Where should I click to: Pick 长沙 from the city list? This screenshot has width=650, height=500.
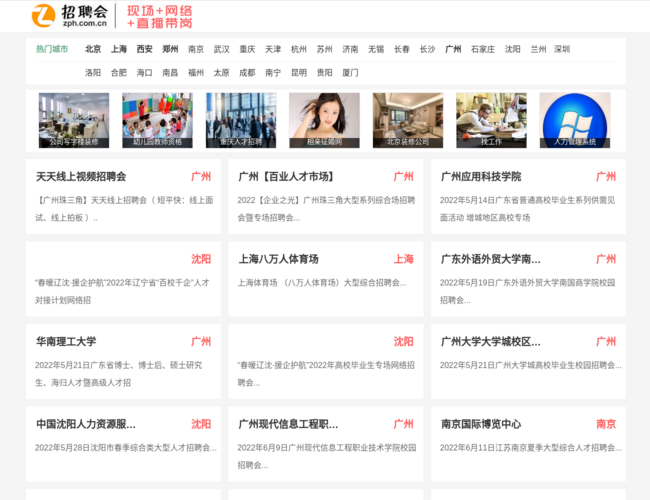click(427, 49)
